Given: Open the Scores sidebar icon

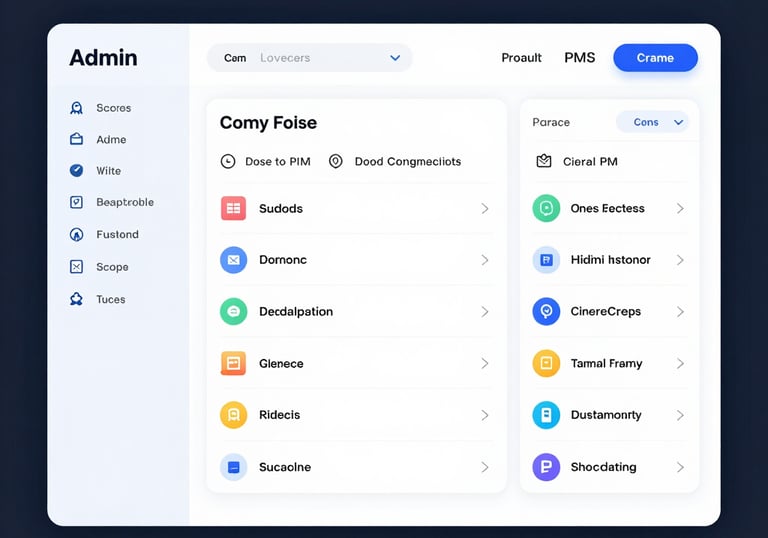Looking at the screenshot, I should [x=76, y=108].
